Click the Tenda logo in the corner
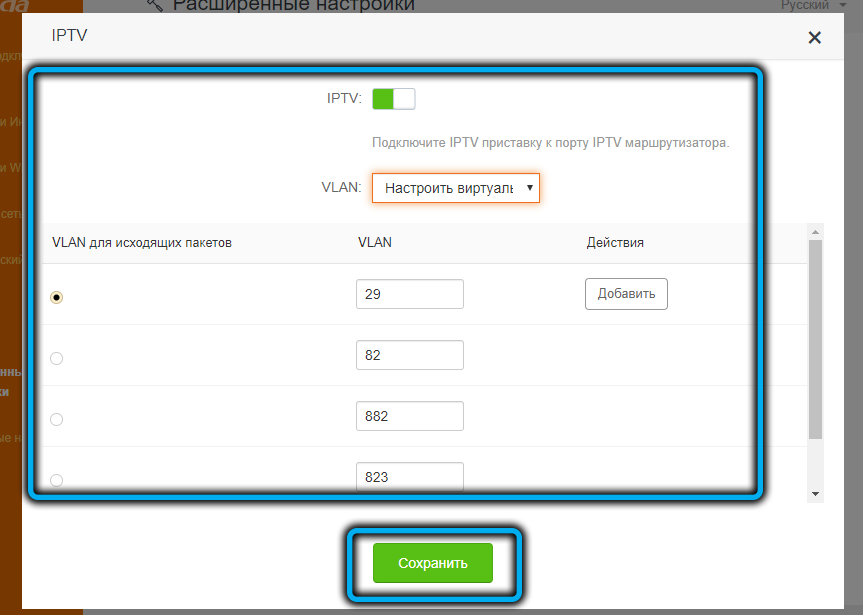 click(12, 6)
